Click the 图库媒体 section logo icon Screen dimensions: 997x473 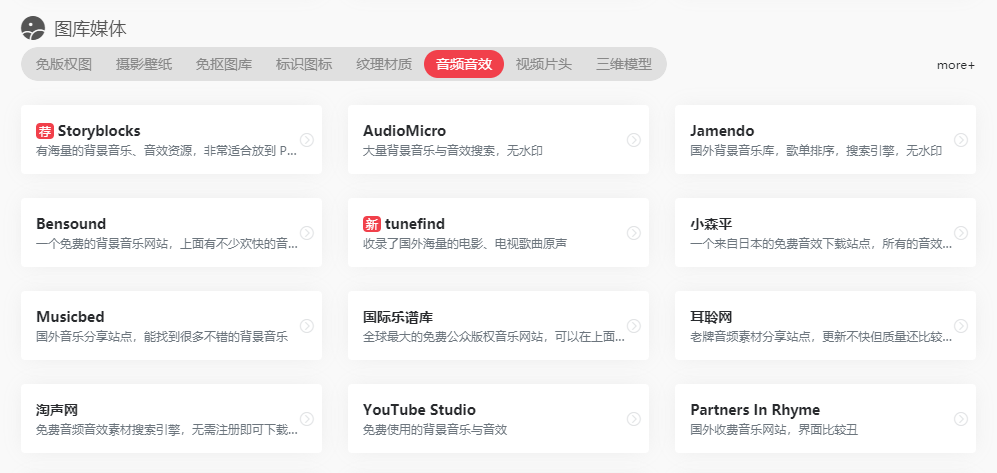[x=33, y=29]
